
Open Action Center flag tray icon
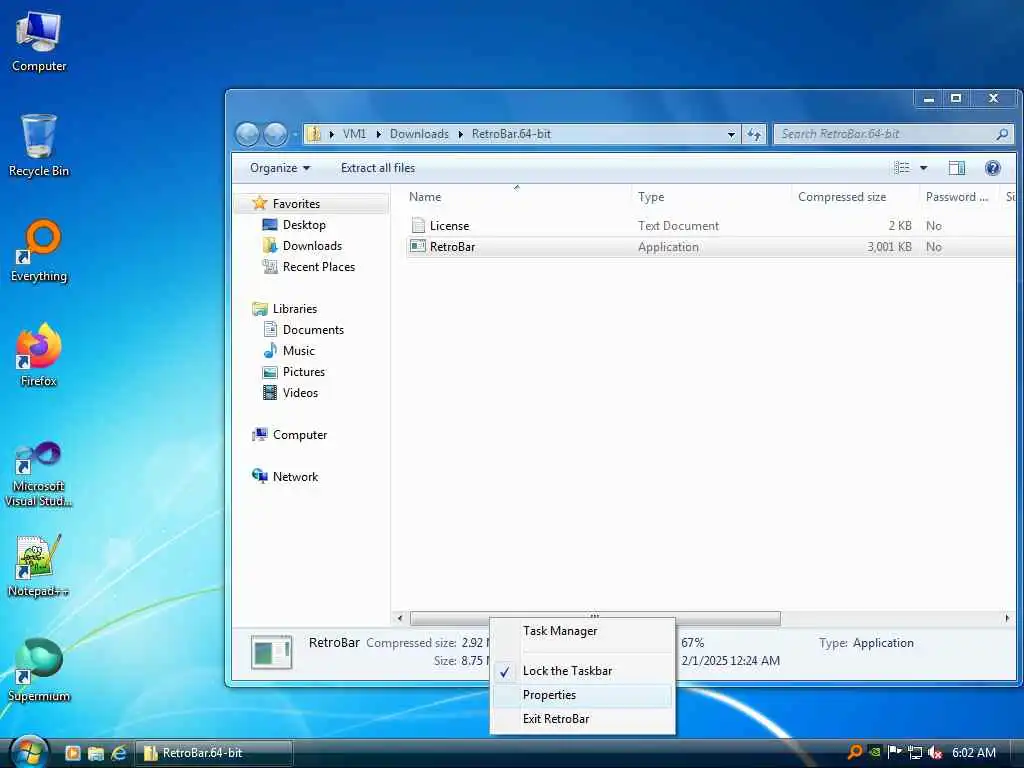(895, 752)
